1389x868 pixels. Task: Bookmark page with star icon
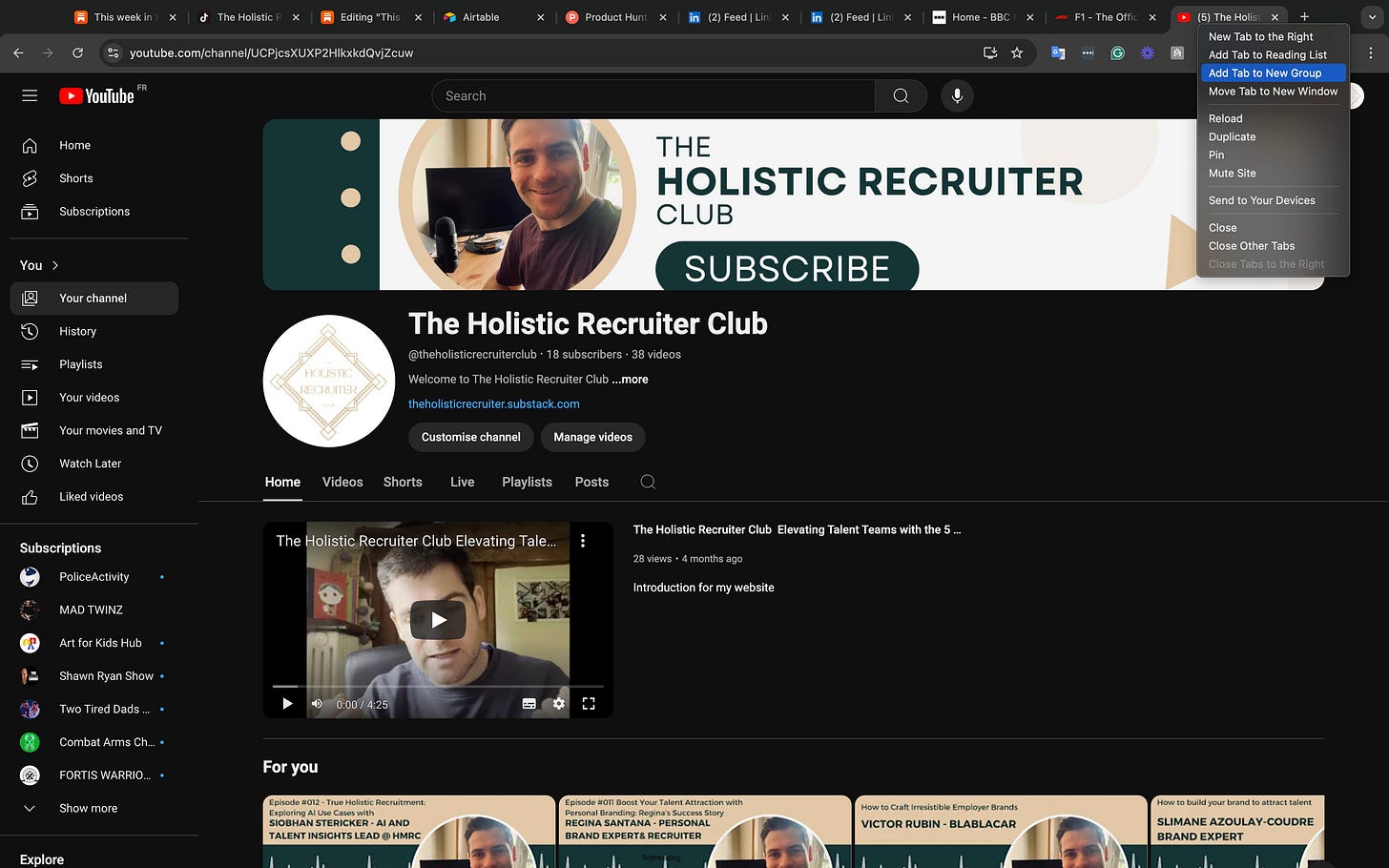1017,52
